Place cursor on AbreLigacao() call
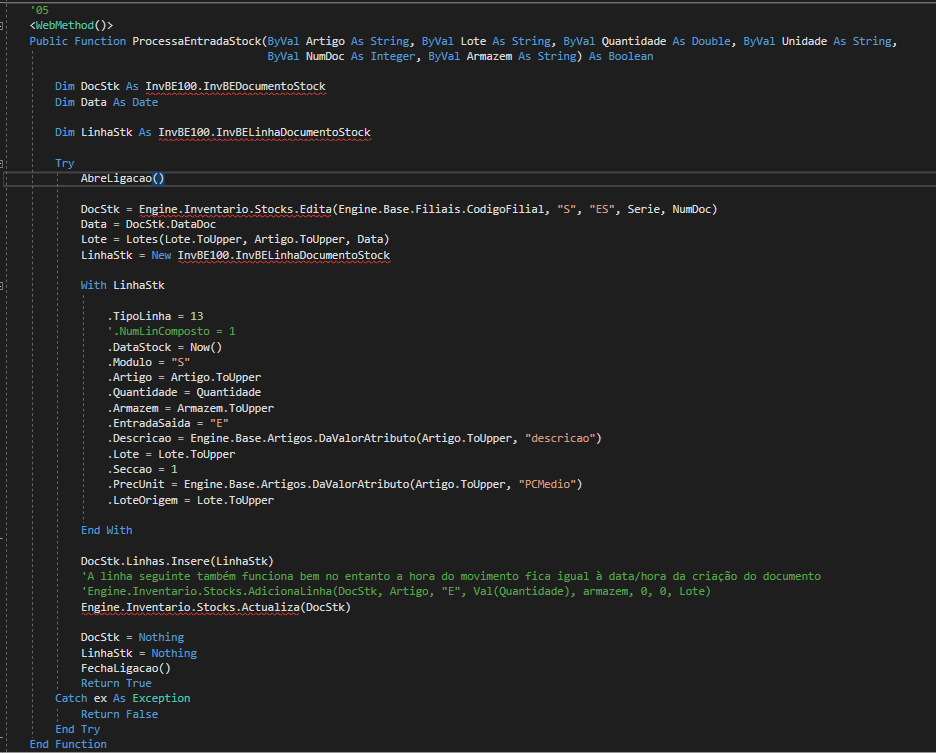Viewport: 936px width, 753px height. [x=122, y=178]
